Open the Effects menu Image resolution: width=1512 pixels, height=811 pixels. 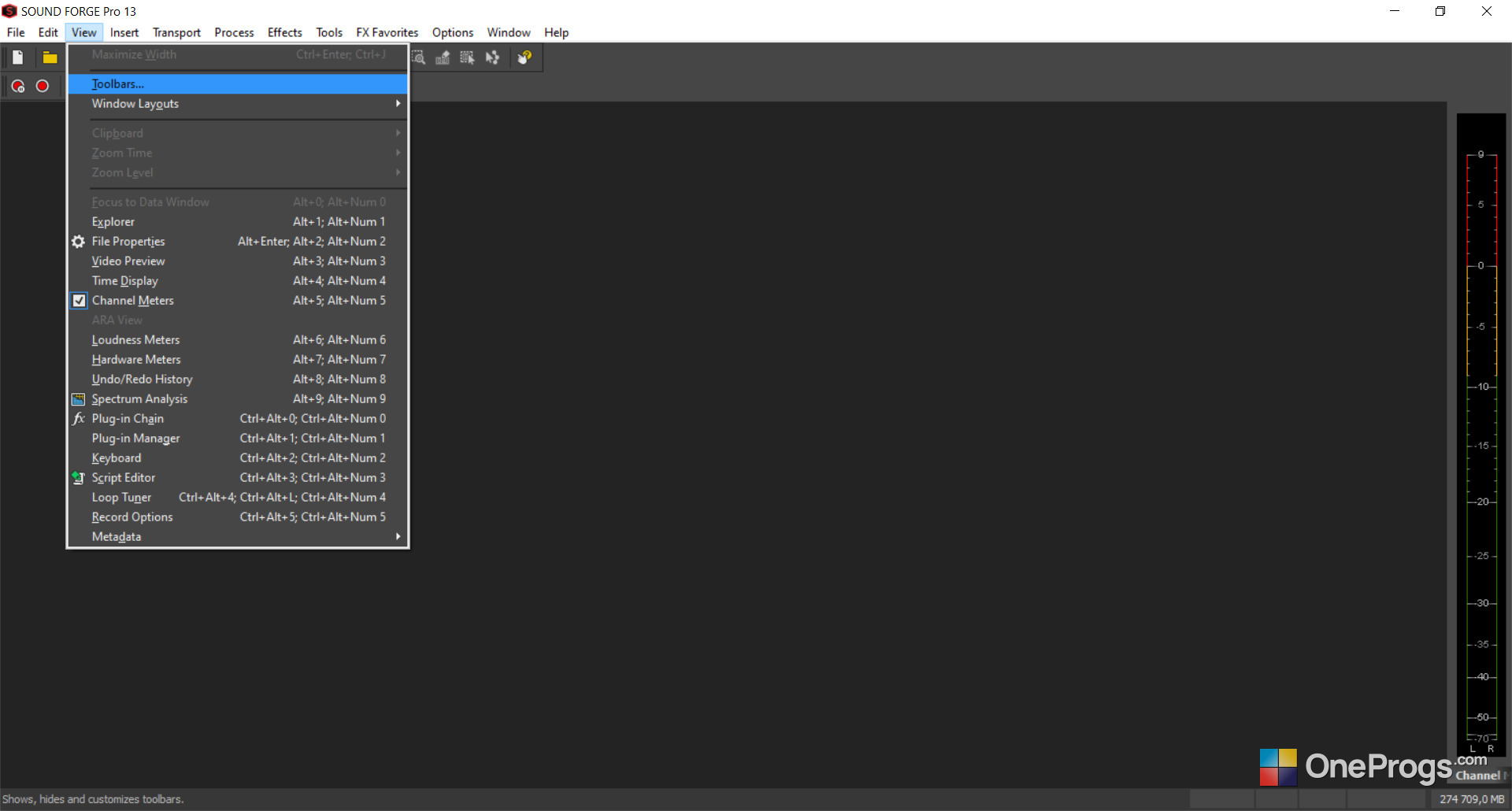point(285,32)
